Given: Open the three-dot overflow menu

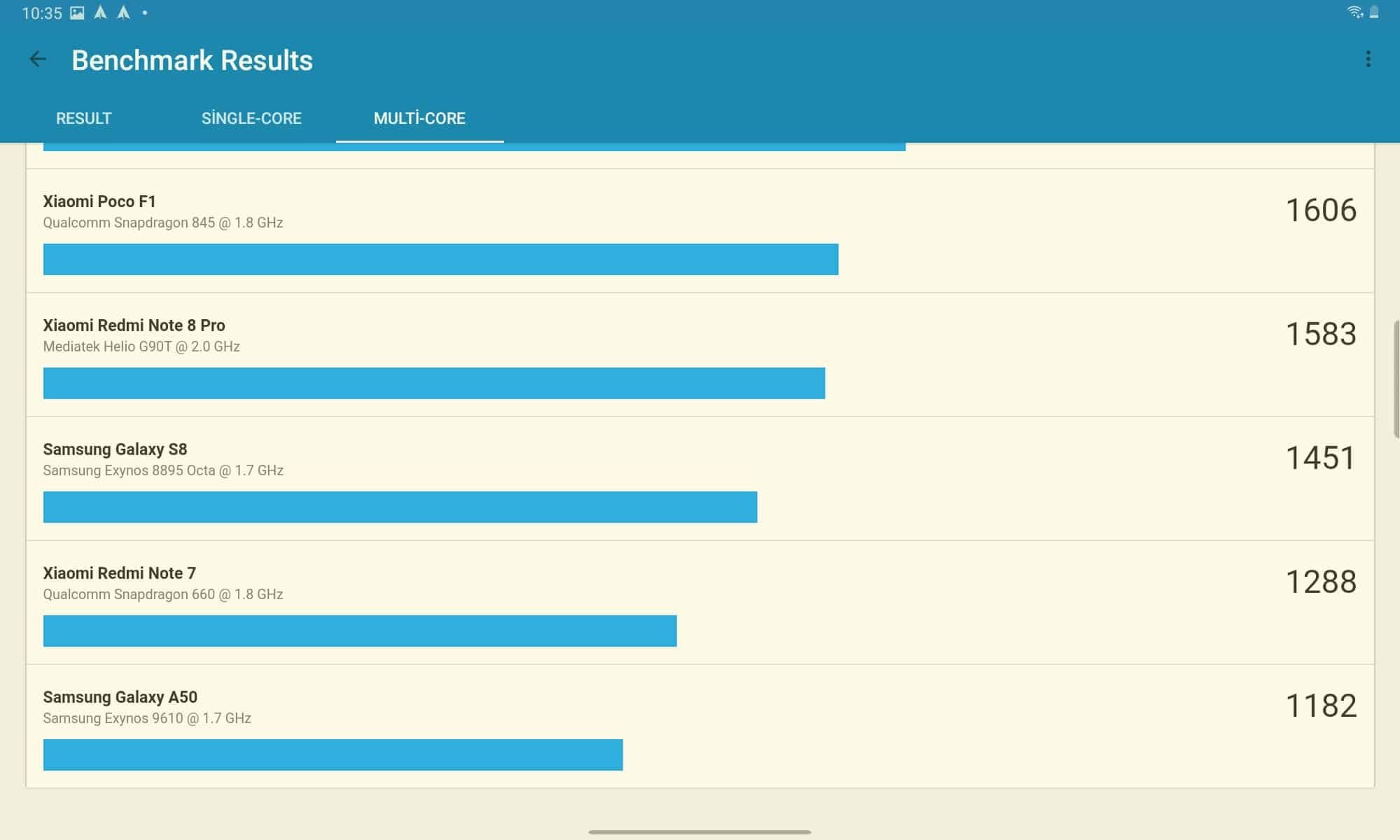Looking at the screenshot, I should 1368,59.
